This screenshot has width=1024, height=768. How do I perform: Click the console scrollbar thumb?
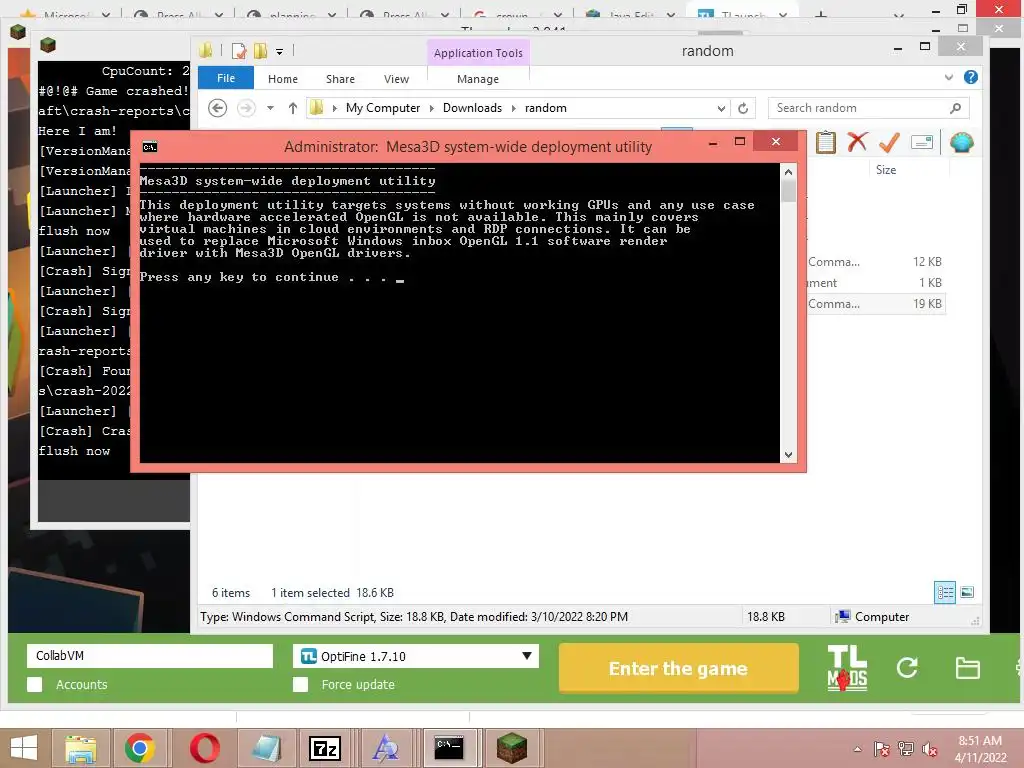[788, 191]
